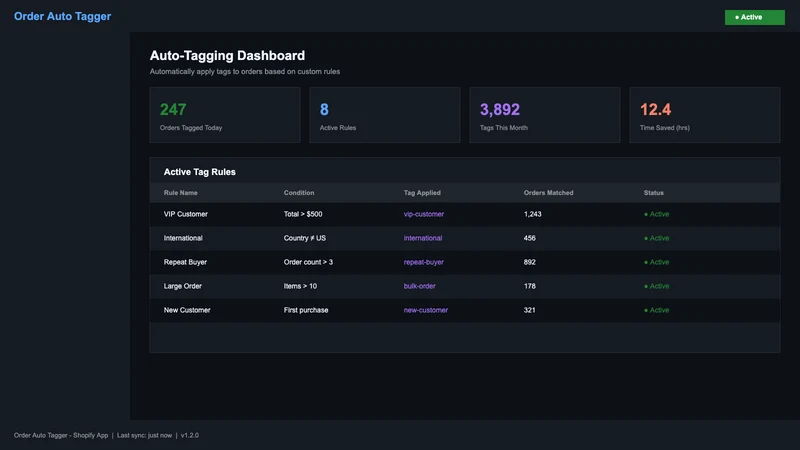This screenshot has height=450, width=800.
Task: Select the Active Rules stat card
Action: click(x=385, y=115)
